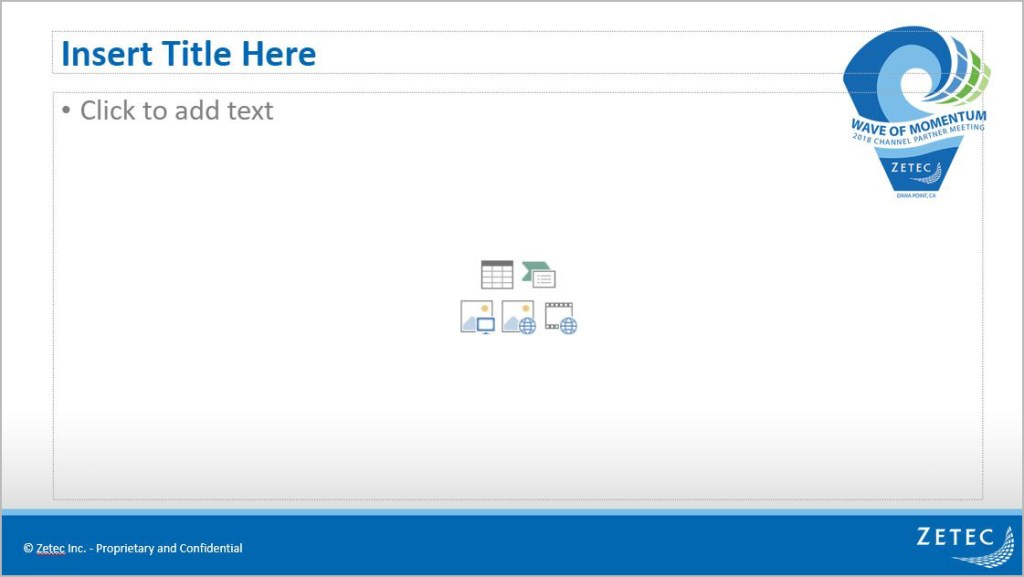The image size is (1024, 577).
Task: Click the "Click to add text" placeholder
Action: 176,111
